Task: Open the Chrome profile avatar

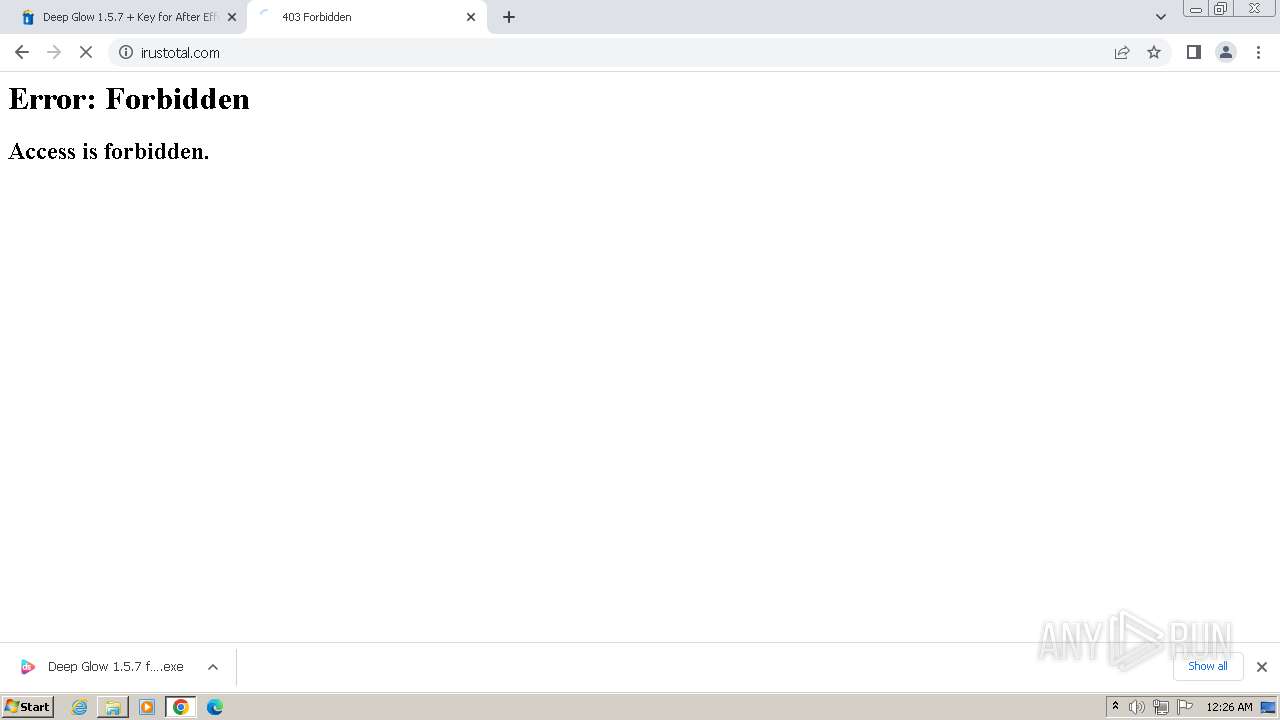Action: click(1226, 52)
